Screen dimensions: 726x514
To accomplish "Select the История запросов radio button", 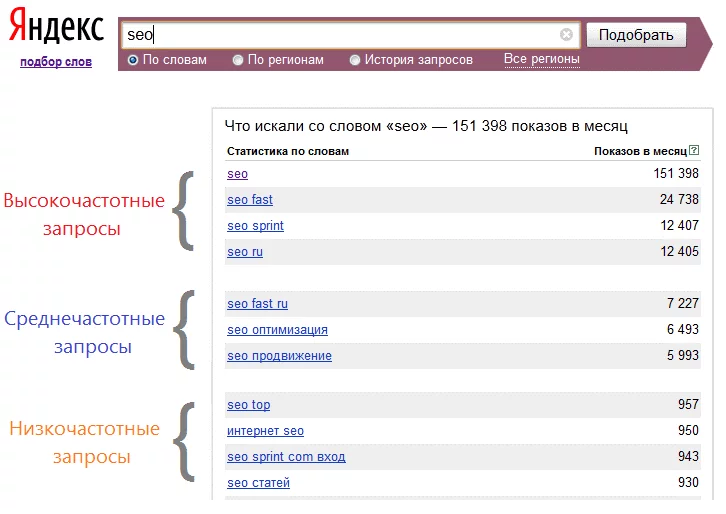I will point(355,60).
